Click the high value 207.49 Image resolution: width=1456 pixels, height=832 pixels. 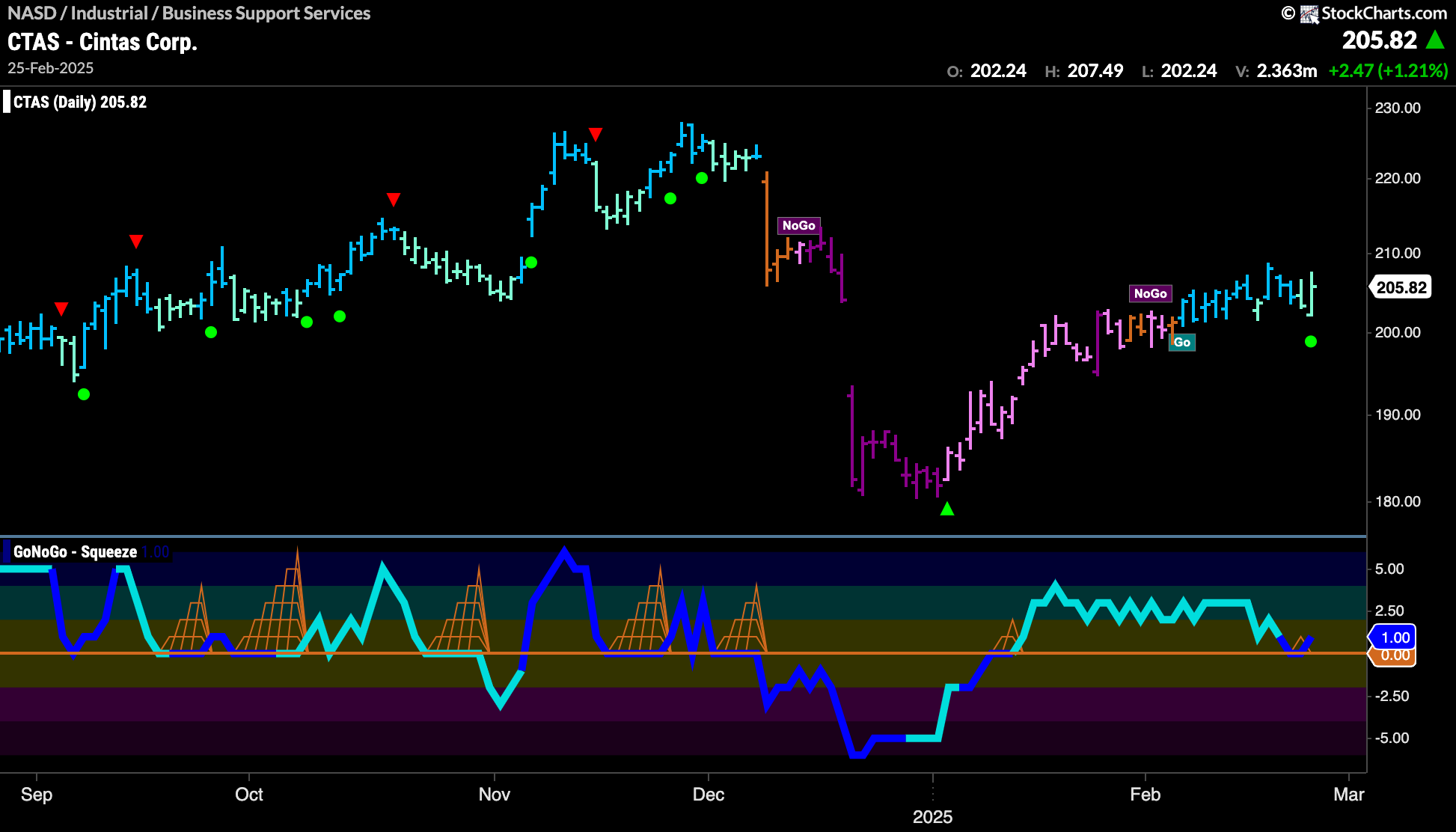click(1095, 71)
